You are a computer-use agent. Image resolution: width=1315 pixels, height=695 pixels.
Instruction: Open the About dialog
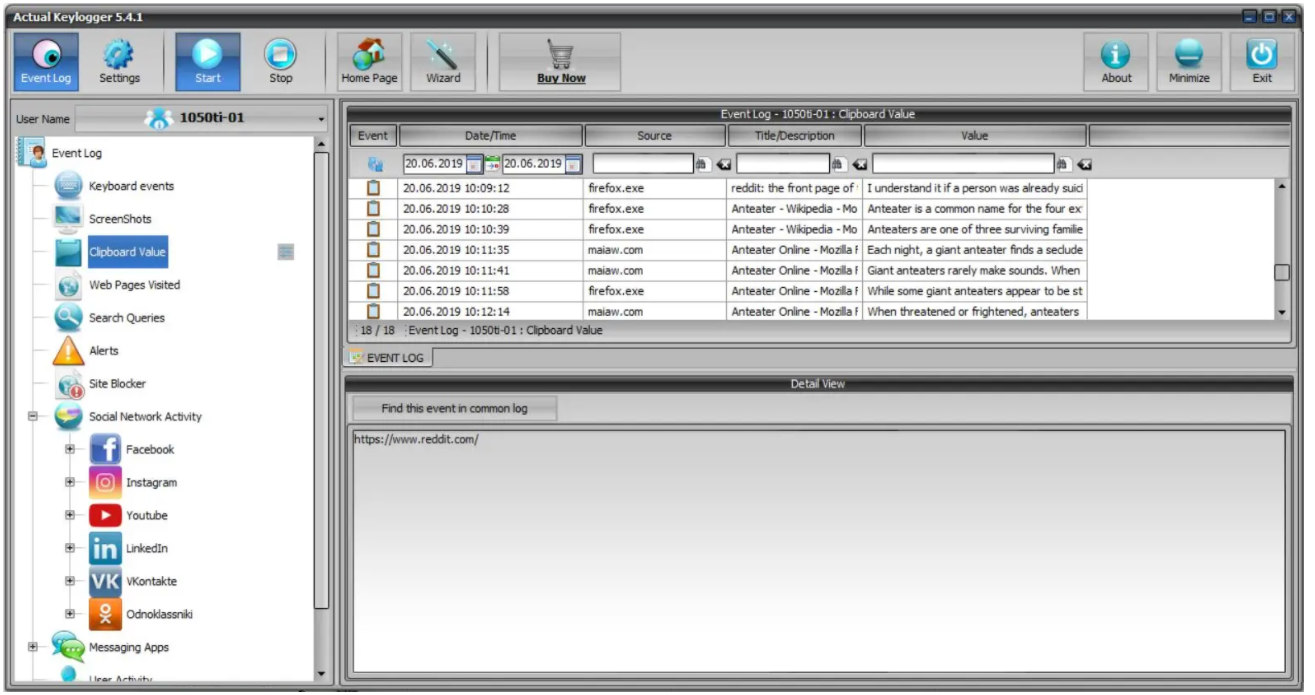tap(1117, 62)
